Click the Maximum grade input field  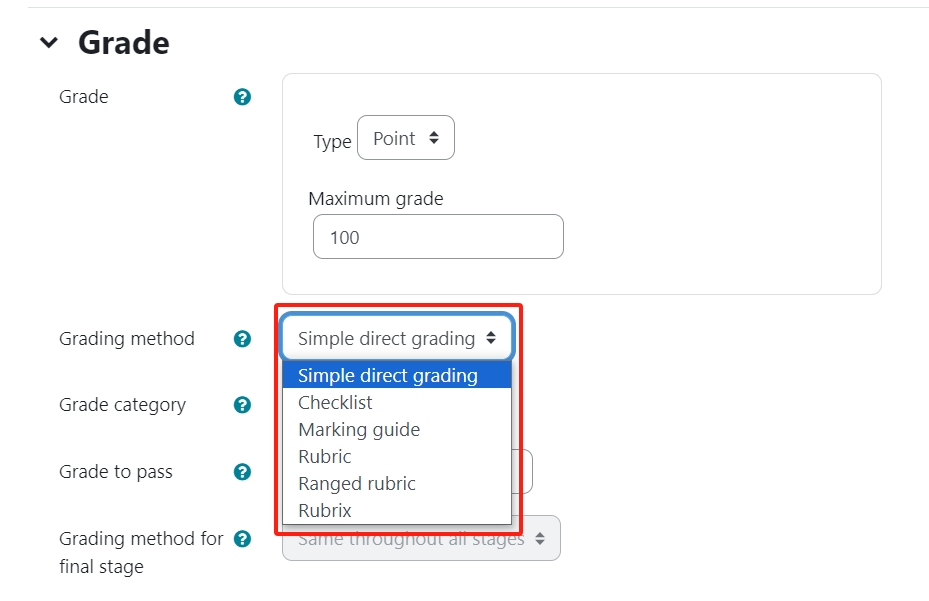[x=438, y=236]
